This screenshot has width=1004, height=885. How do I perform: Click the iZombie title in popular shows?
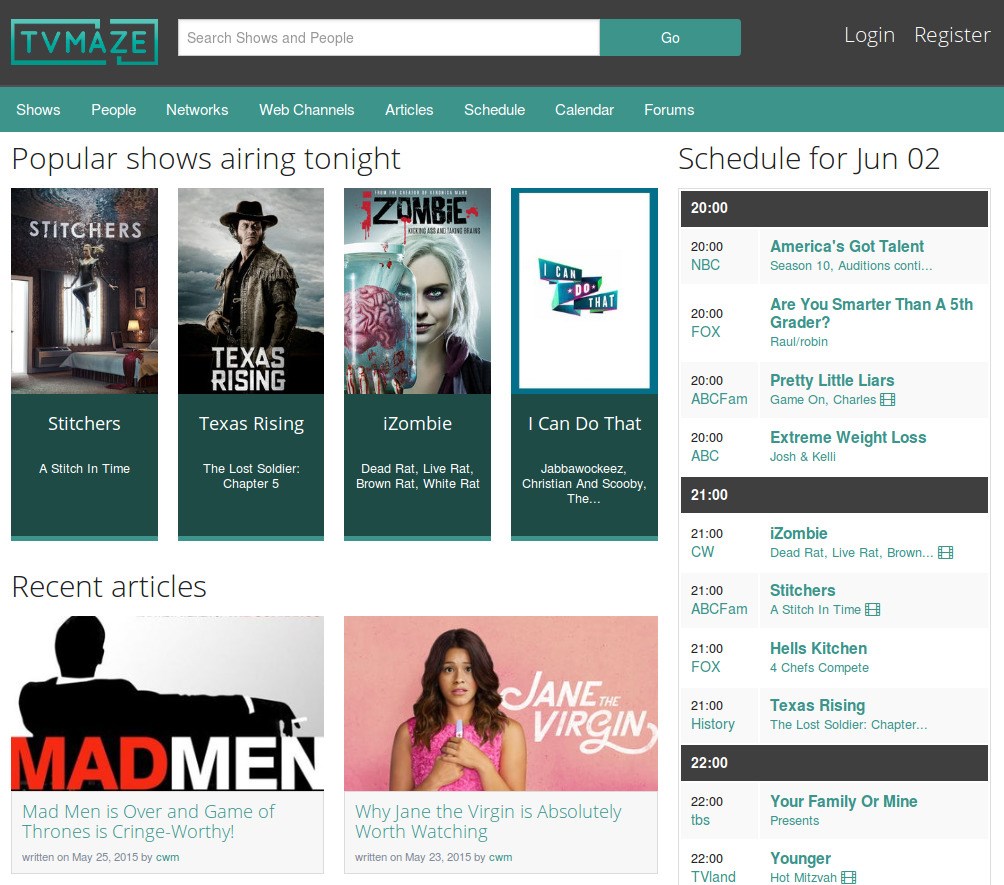(417, 424)
